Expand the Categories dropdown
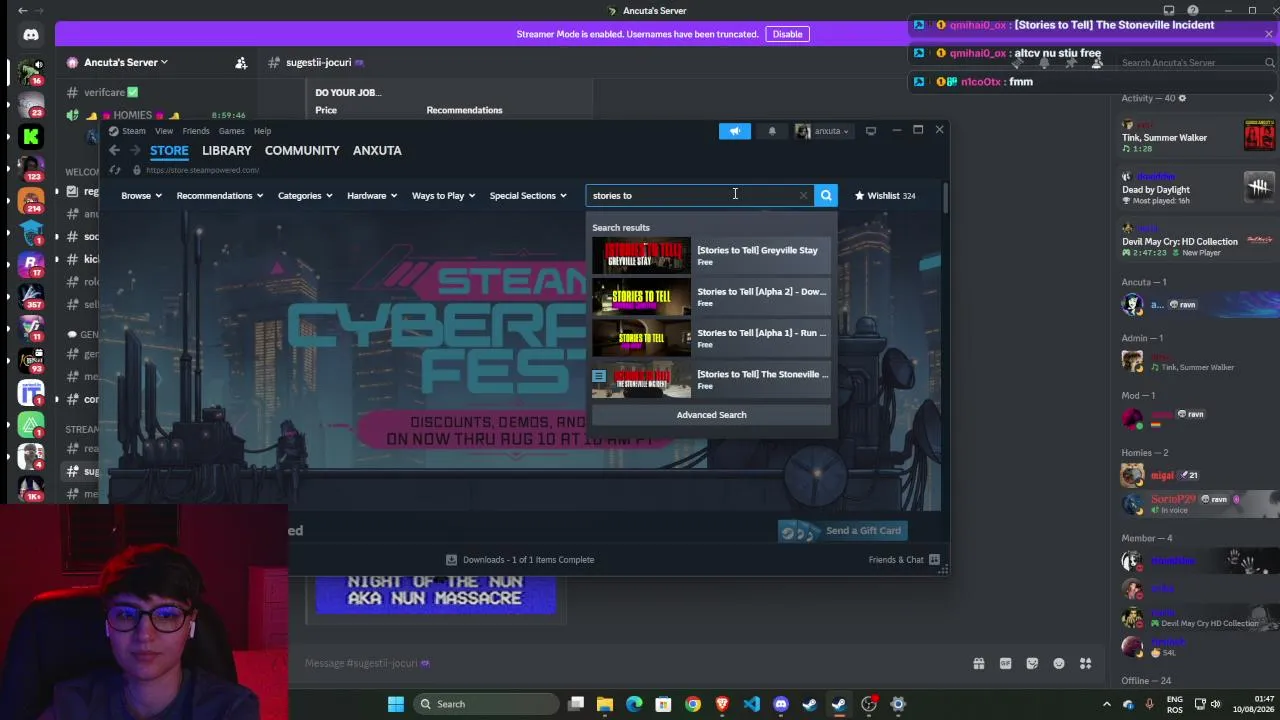1280x720 pixels. pos(305,195)
